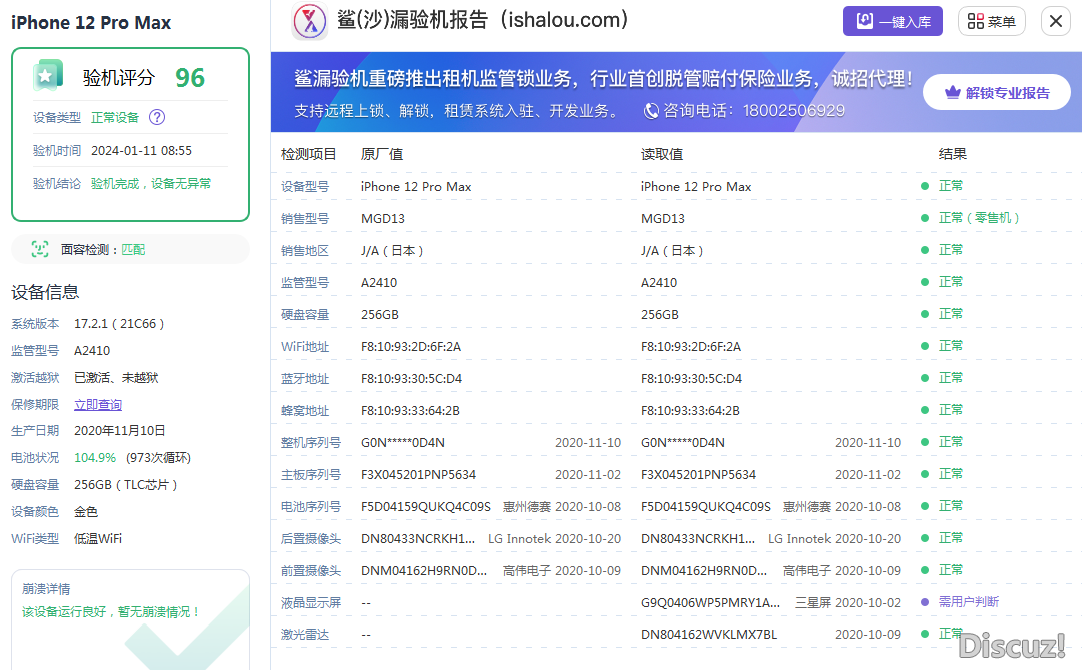Click the iPhone 12 Pro Max title
The image size is (1082, 670).
(91, 23)
